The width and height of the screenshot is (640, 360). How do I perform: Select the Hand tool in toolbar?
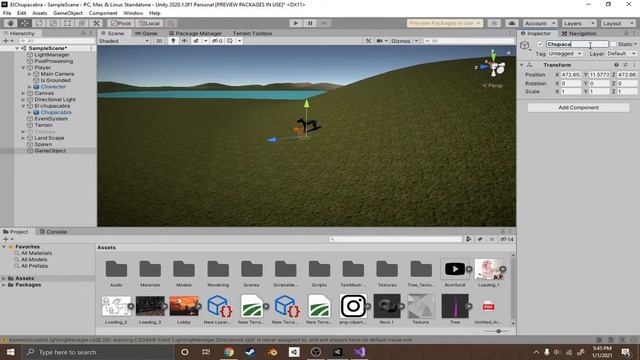(x=11, y=23)
